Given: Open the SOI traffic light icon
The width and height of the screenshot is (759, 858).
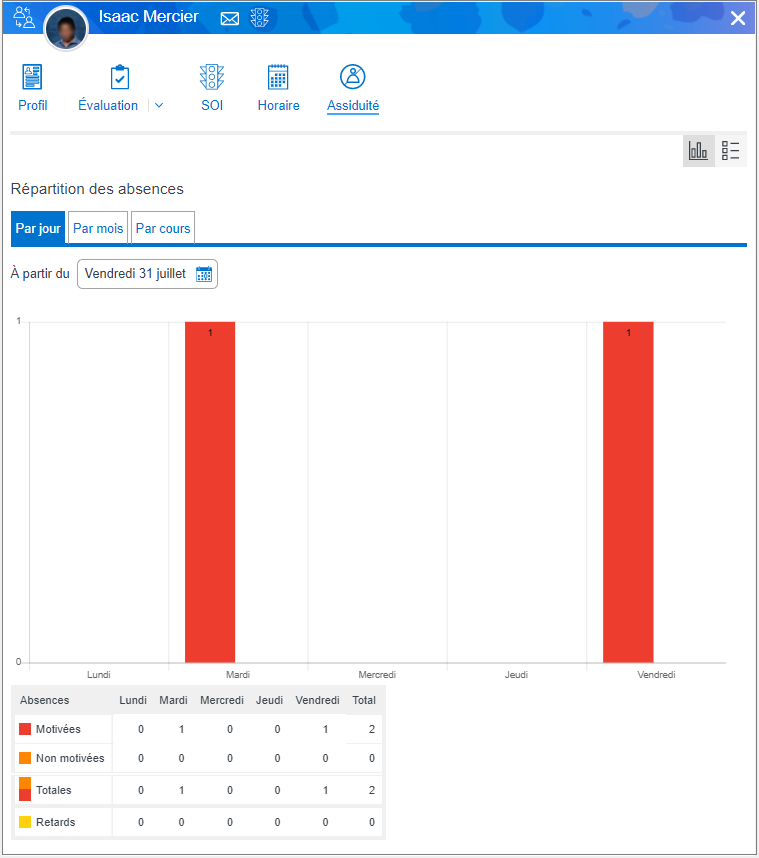Looking at the screenshot, I should point(211,78).
